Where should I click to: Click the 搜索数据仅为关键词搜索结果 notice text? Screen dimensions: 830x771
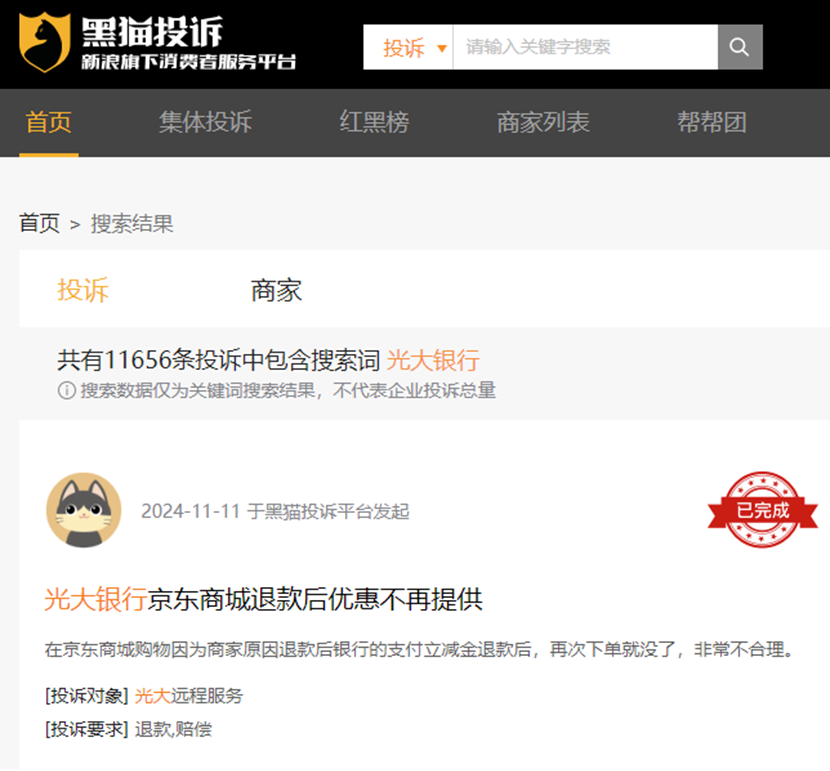coord(288,391)
